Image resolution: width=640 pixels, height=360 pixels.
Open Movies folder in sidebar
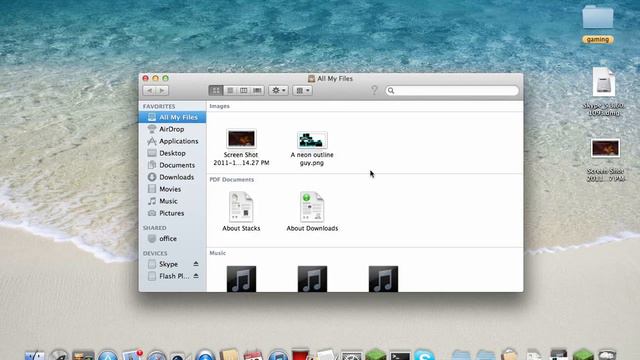pyautogui.click(x=172, y=189)
